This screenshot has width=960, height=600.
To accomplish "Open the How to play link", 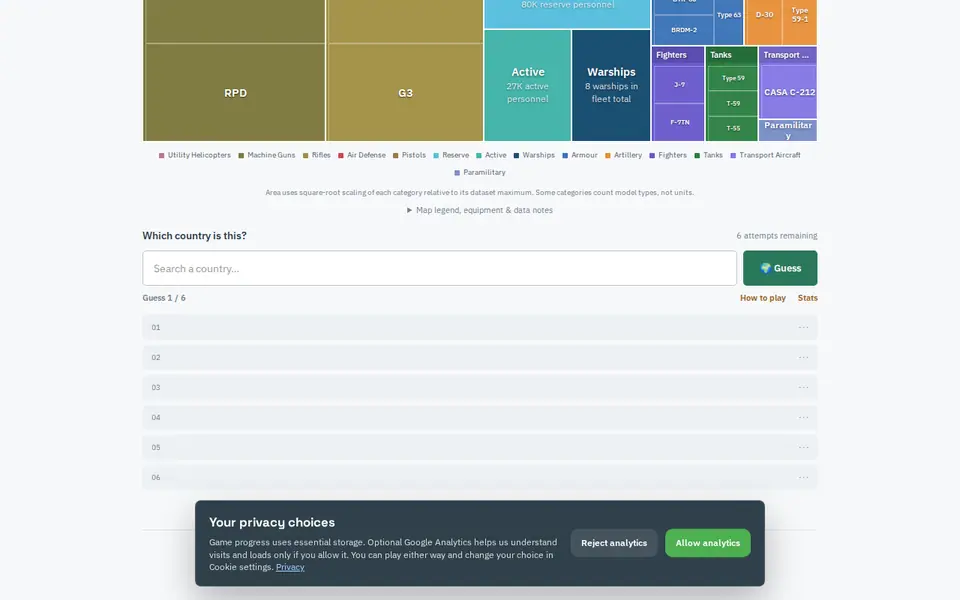I will (x=763, y=298).
